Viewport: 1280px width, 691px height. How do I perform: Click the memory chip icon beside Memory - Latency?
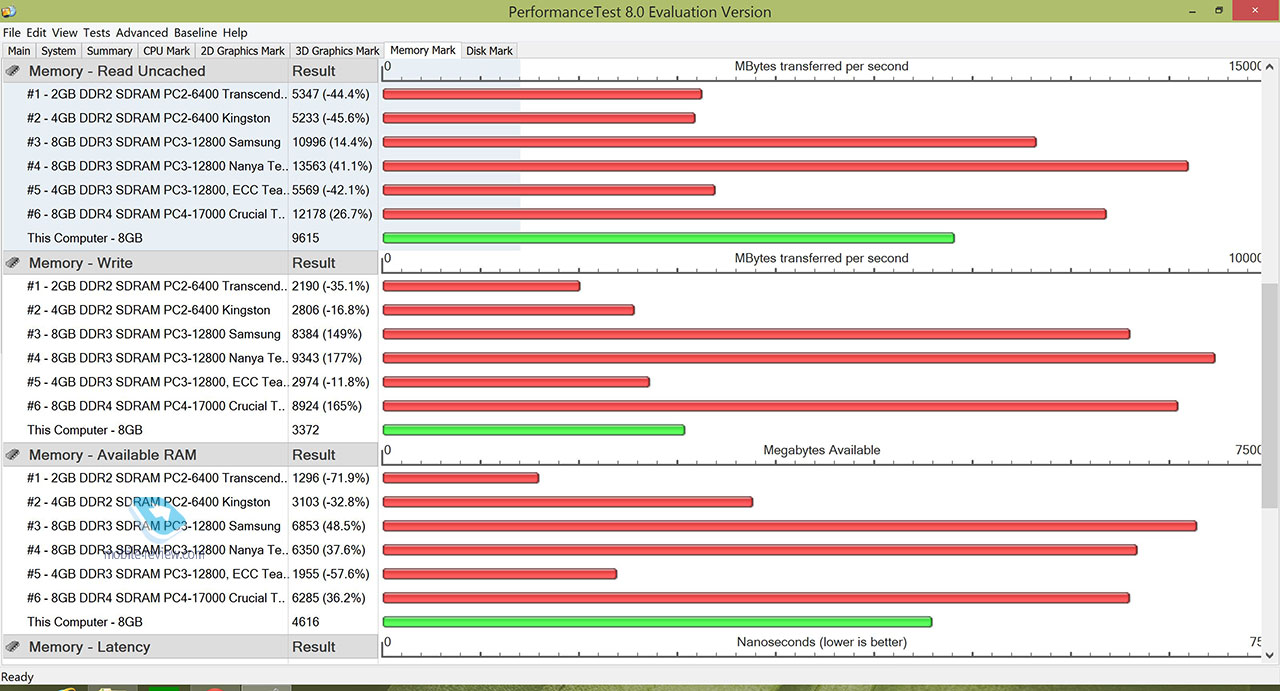[13, 647]
